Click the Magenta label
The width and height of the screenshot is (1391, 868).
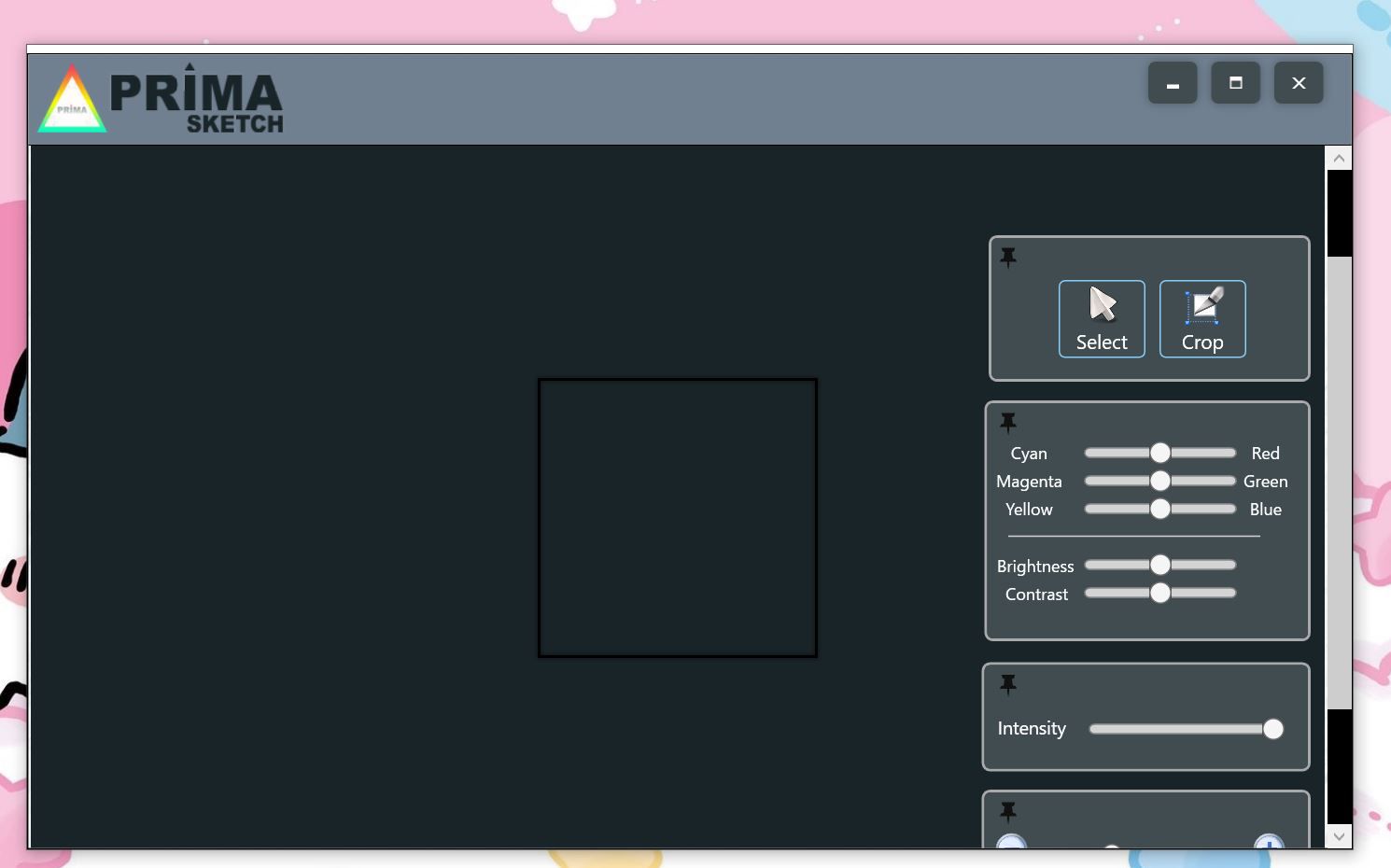coord(1029,482)
